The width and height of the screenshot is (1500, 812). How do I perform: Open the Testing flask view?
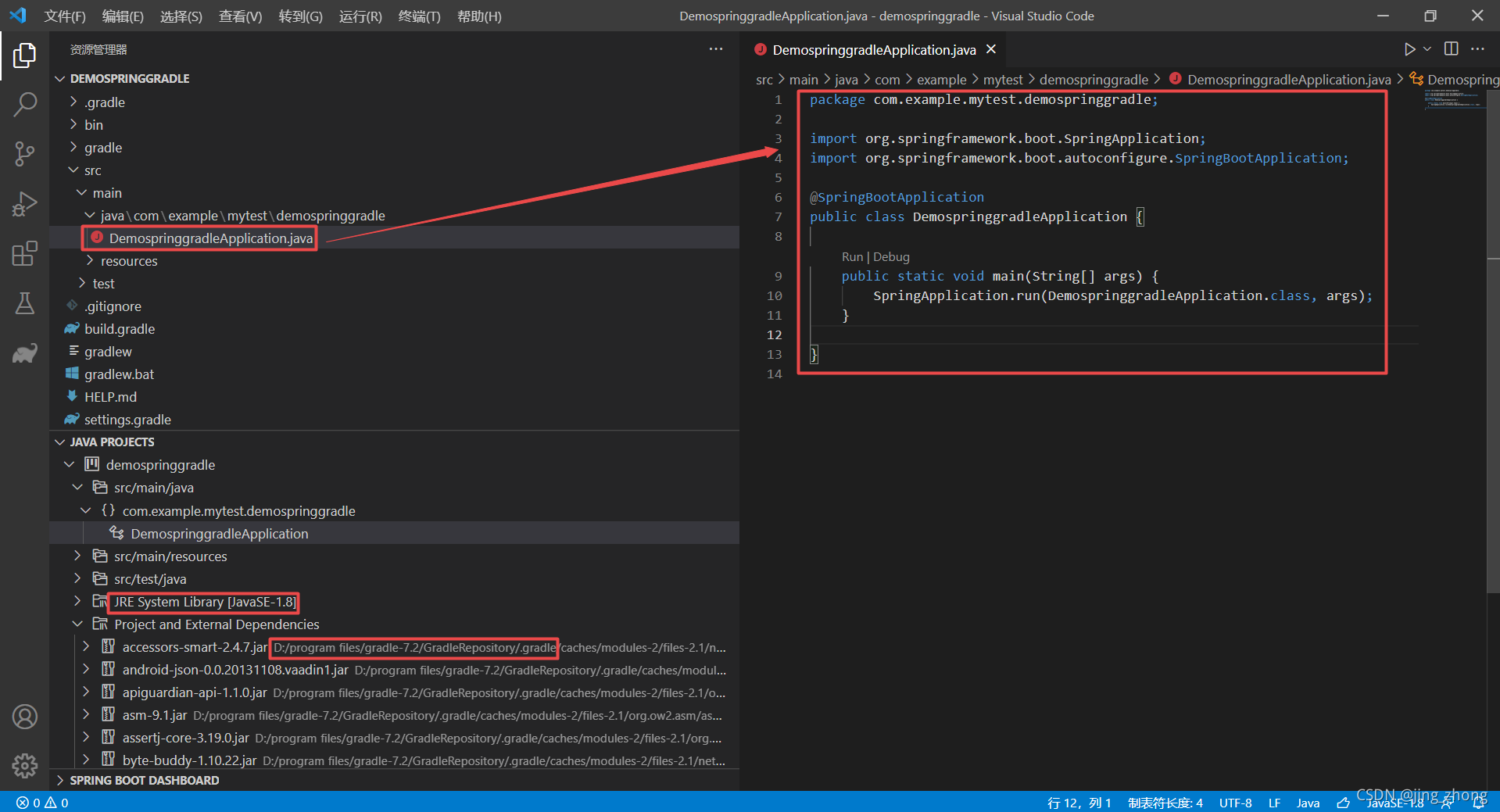coord(25,303)
